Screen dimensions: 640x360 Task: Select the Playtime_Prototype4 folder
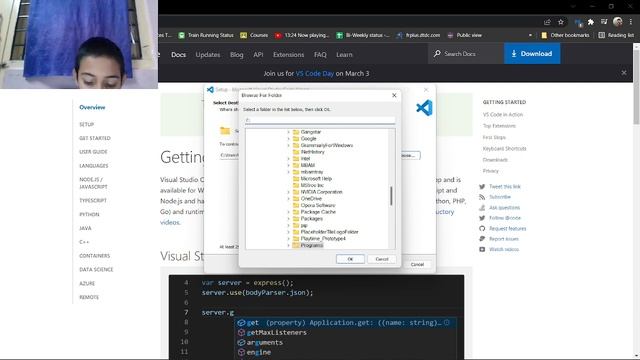323,238
